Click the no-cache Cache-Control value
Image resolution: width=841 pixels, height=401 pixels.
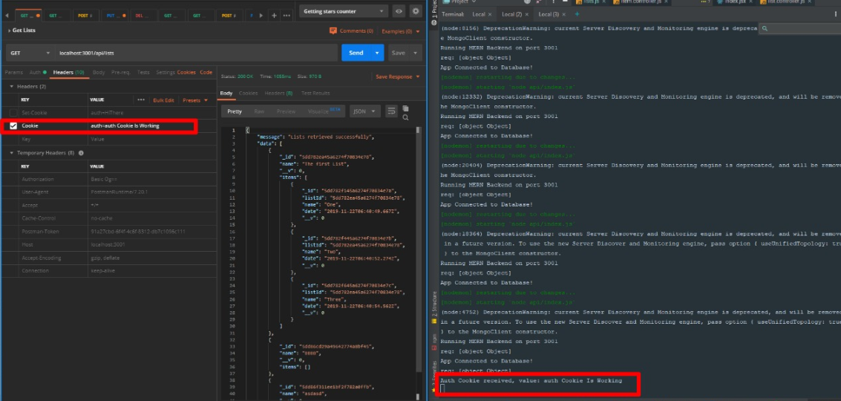click(x=101, y=219)
